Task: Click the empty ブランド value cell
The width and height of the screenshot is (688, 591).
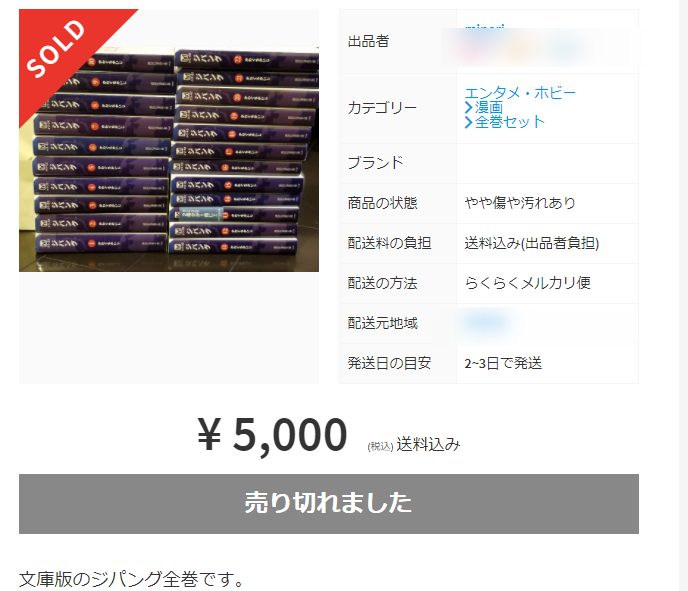Action: [x=547, y=163]
